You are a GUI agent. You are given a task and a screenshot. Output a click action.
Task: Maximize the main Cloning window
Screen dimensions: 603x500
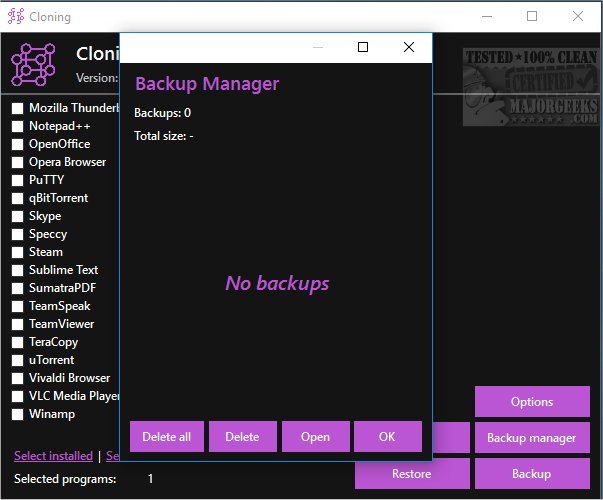[x=532, y=16]
